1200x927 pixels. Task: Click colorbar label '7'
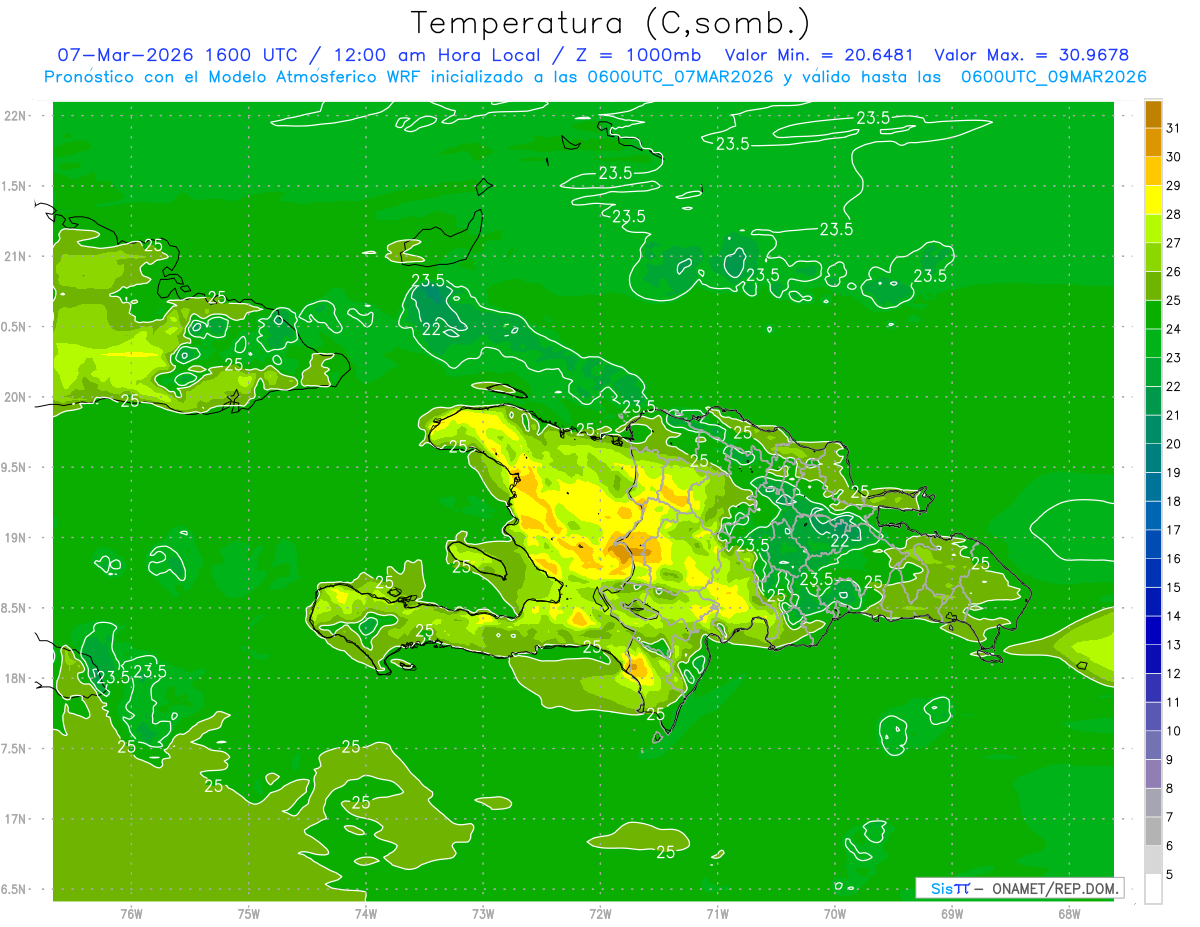pyautogui.click(x=1171, y=817)
